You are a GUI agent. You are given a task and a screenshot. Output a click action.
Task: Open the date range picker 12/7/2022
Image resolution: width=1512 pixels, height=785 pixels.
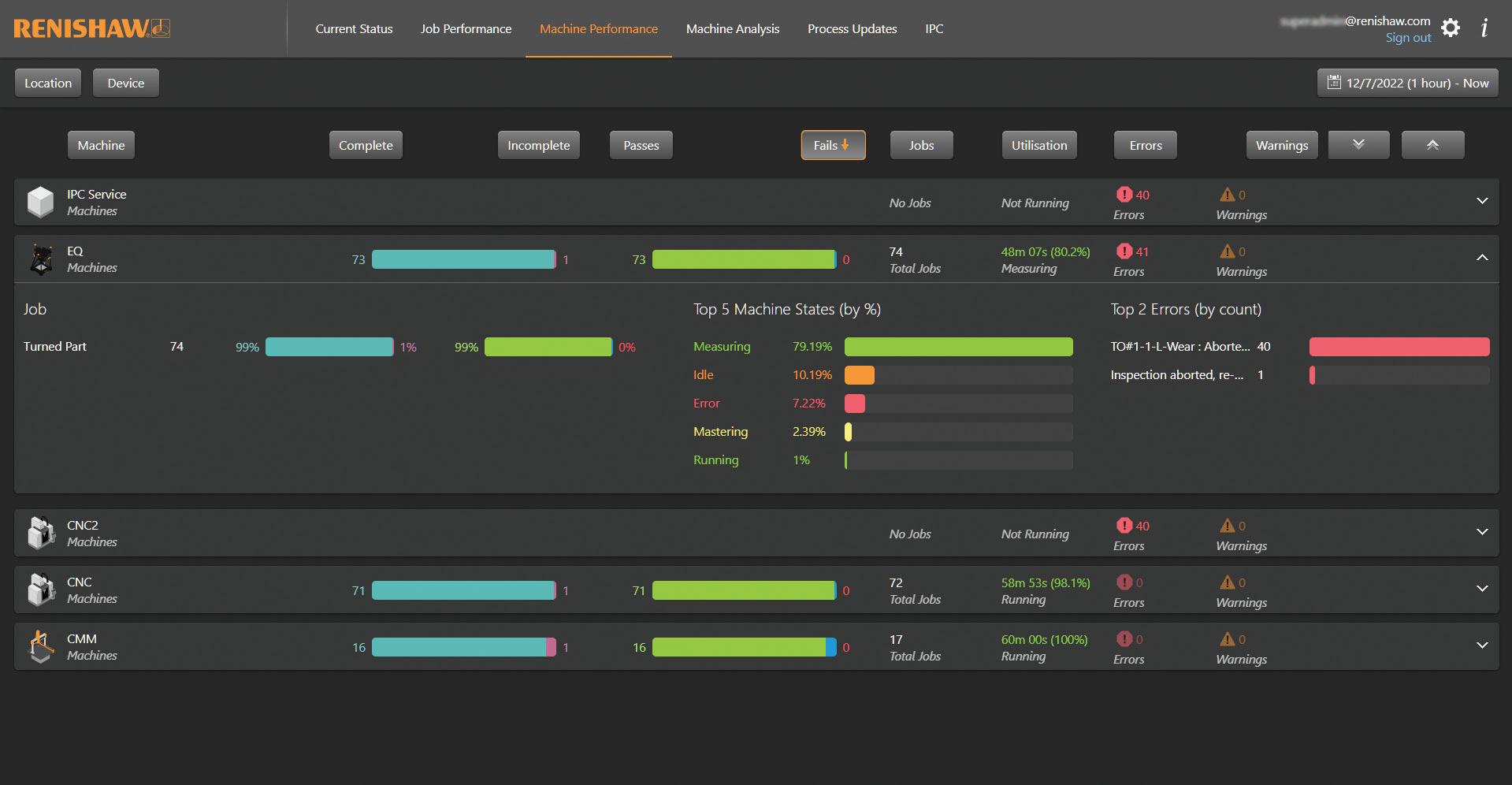click(x=1408, y=83)
